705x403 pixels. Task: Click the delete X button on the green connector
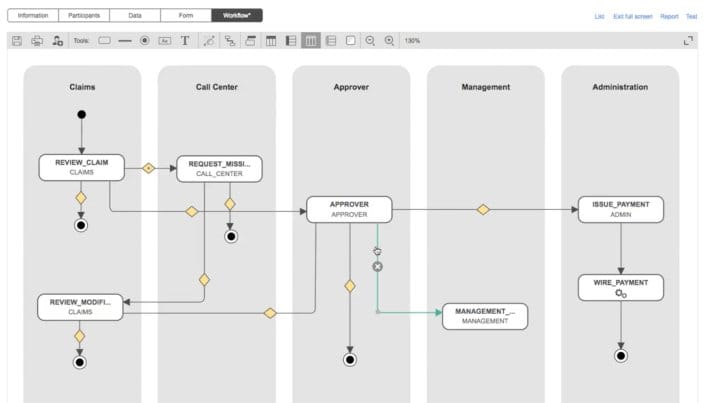(x=378, y=267)
